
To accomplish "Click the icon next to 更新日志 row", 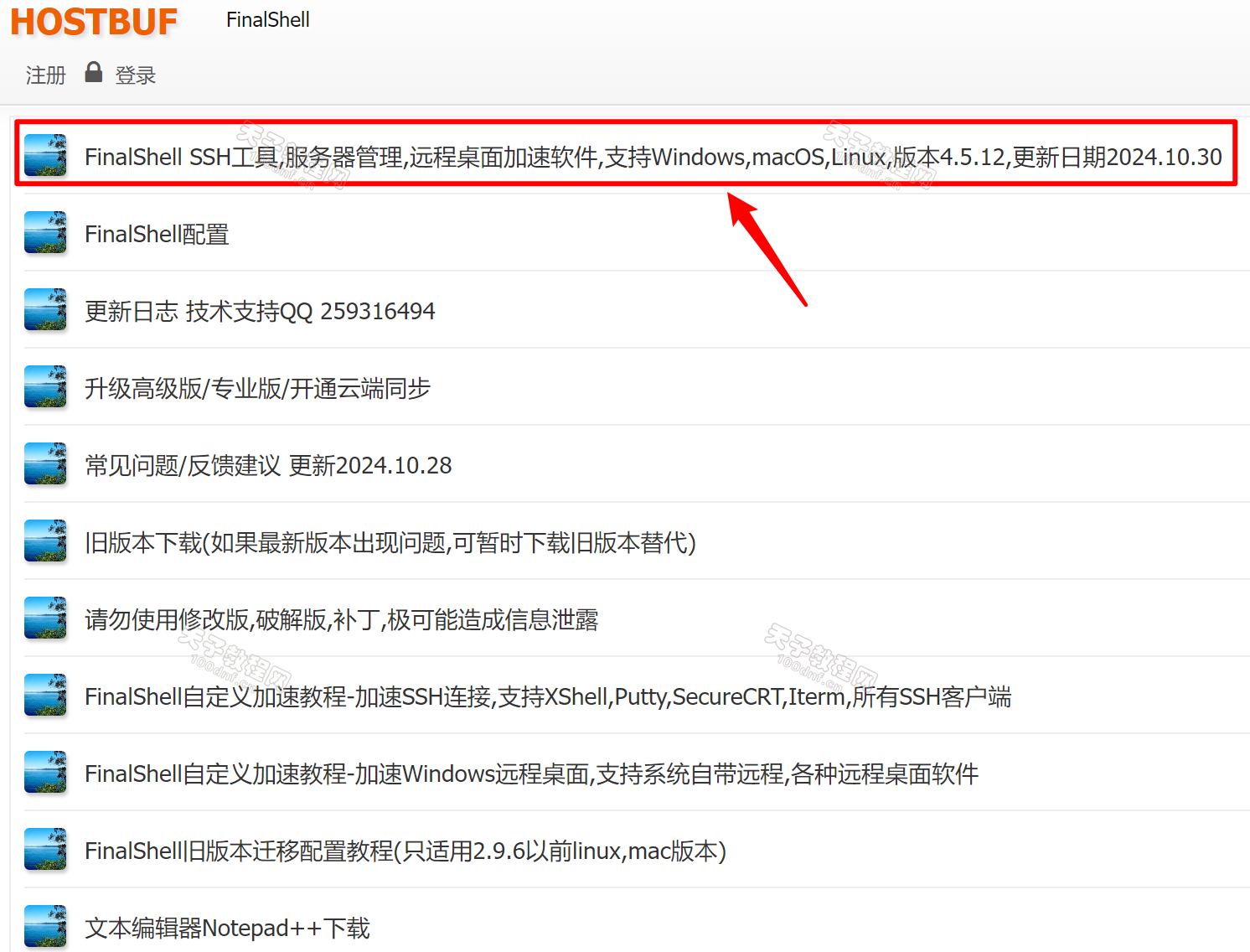I will click(x=45, y=309).
